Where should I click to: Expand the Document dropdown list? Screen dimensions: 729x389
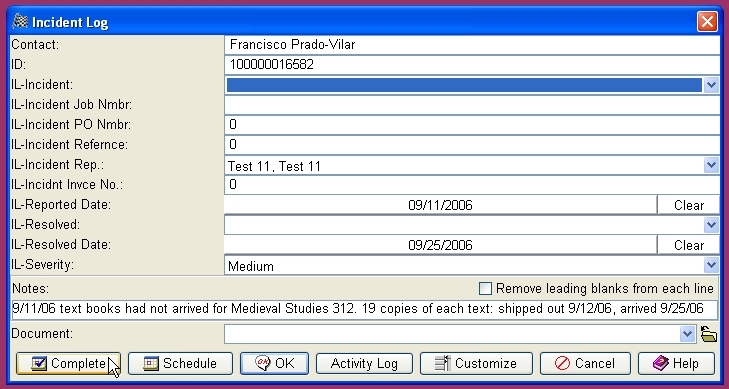[688, 334]
